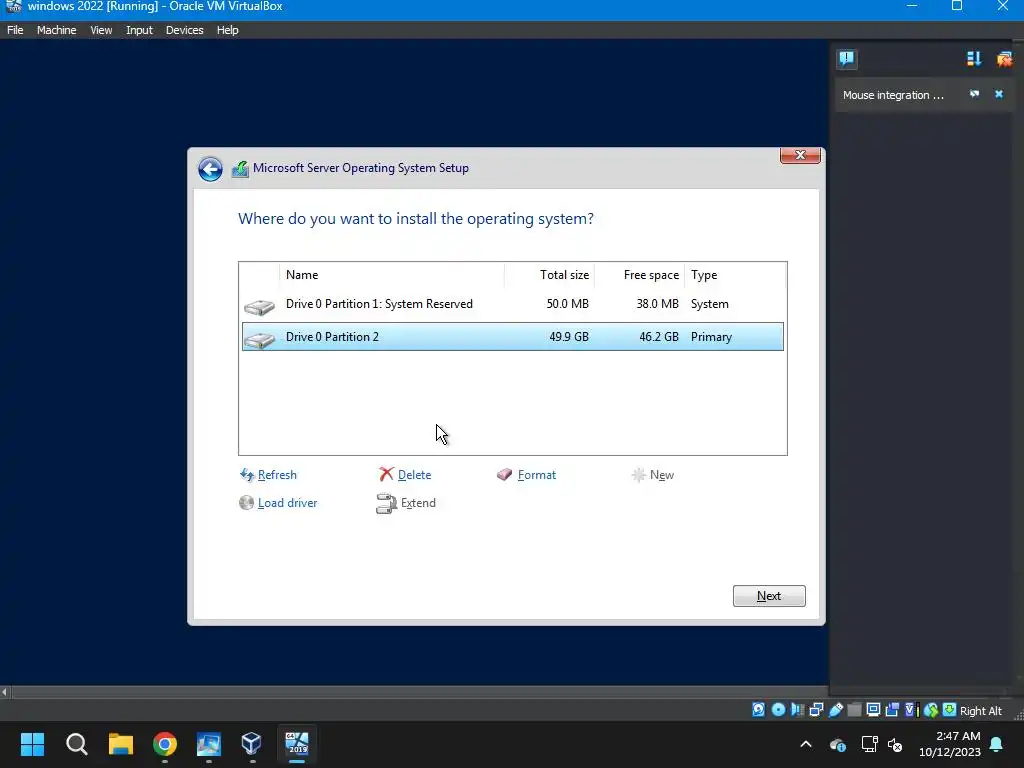Open the View menu
This screenshot has height=768, width=1024.
[101, 30]
